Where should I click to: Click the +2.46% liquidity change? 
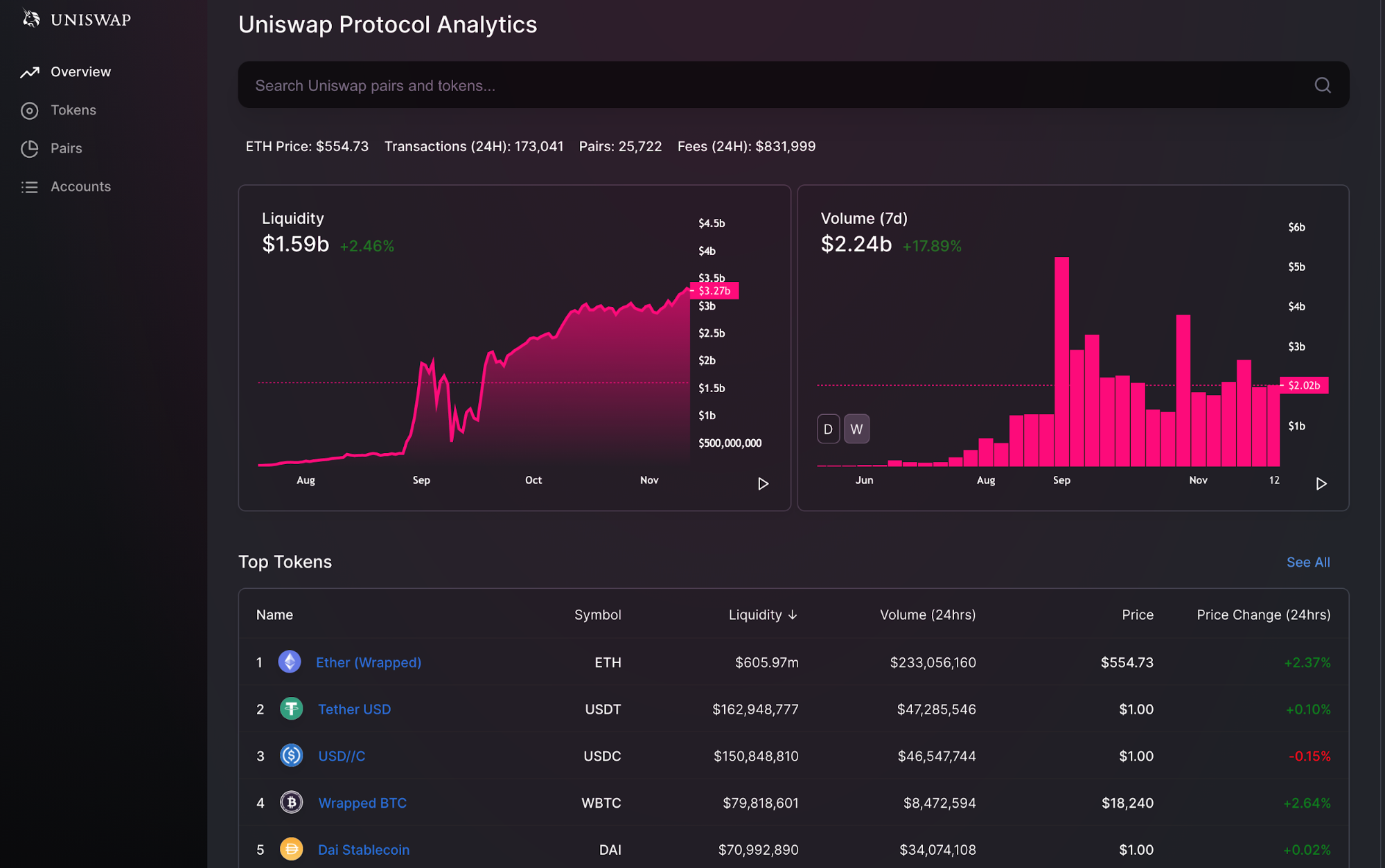tap(367, 246)
